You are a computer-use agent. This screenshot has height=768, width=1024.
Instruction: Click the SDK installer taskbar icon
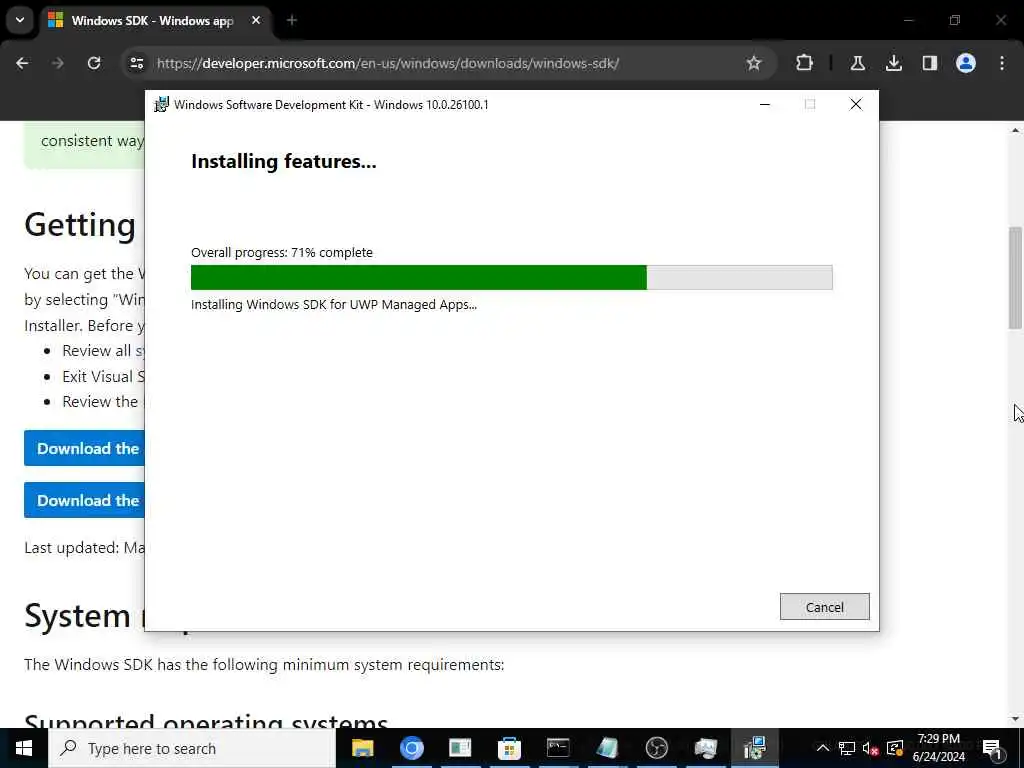pos(754,748)
